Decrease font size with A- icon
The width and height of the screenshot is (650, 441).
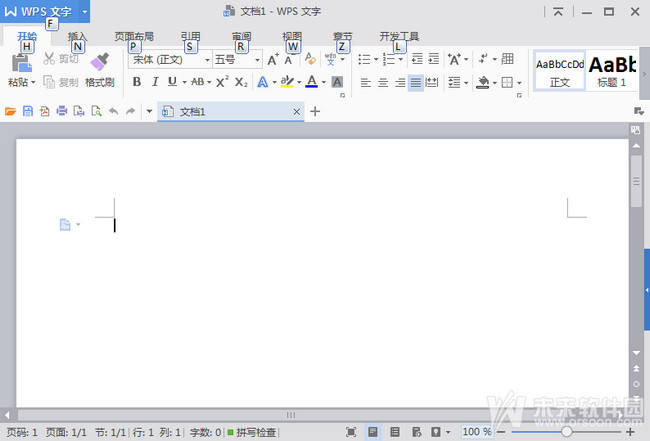pyautogui.click(x=289, y=60)
